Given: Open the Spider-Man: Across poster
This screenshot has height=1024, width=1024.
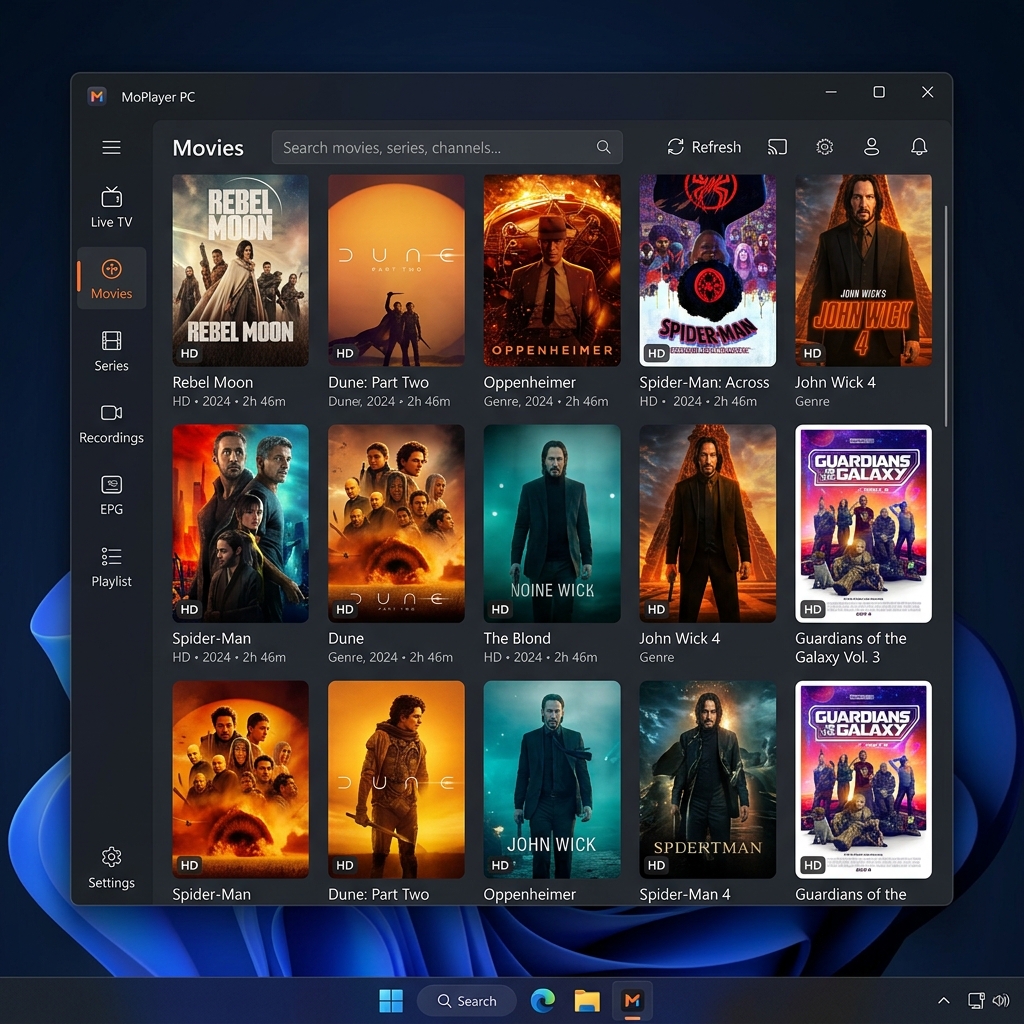Looking at the screenshot, I should 707,270.
